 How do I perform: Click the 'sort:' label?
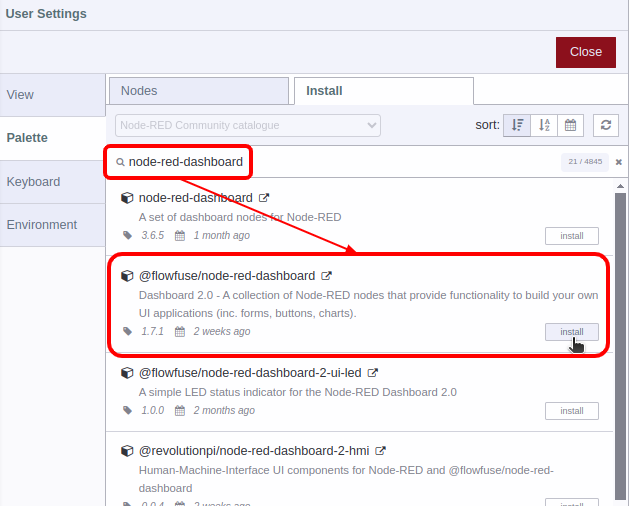pyautogui.click(x=487, y=125)
